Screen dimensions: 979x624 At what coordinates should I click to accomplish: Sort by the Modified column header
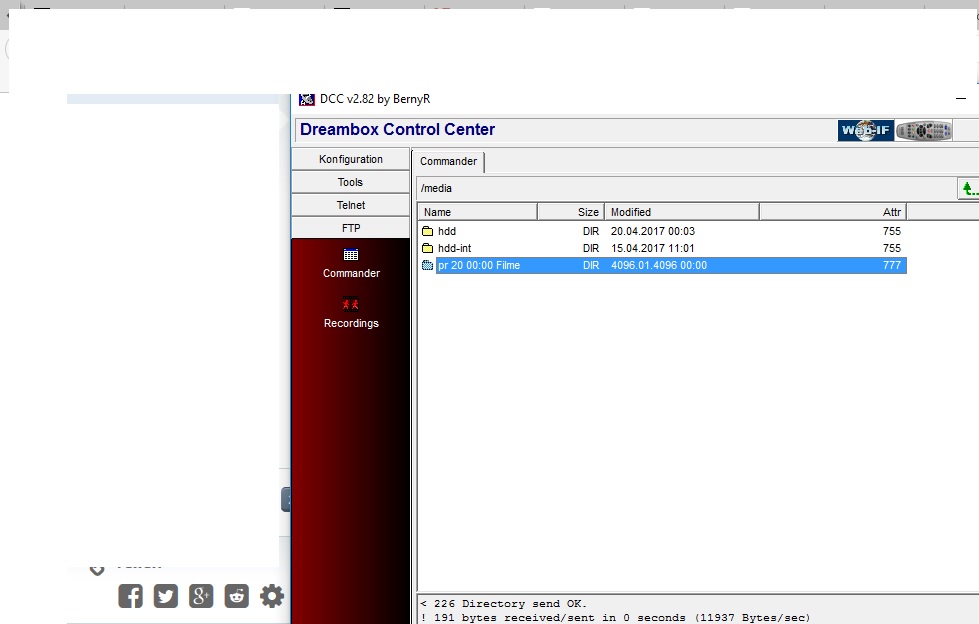(x=682, y=212)
